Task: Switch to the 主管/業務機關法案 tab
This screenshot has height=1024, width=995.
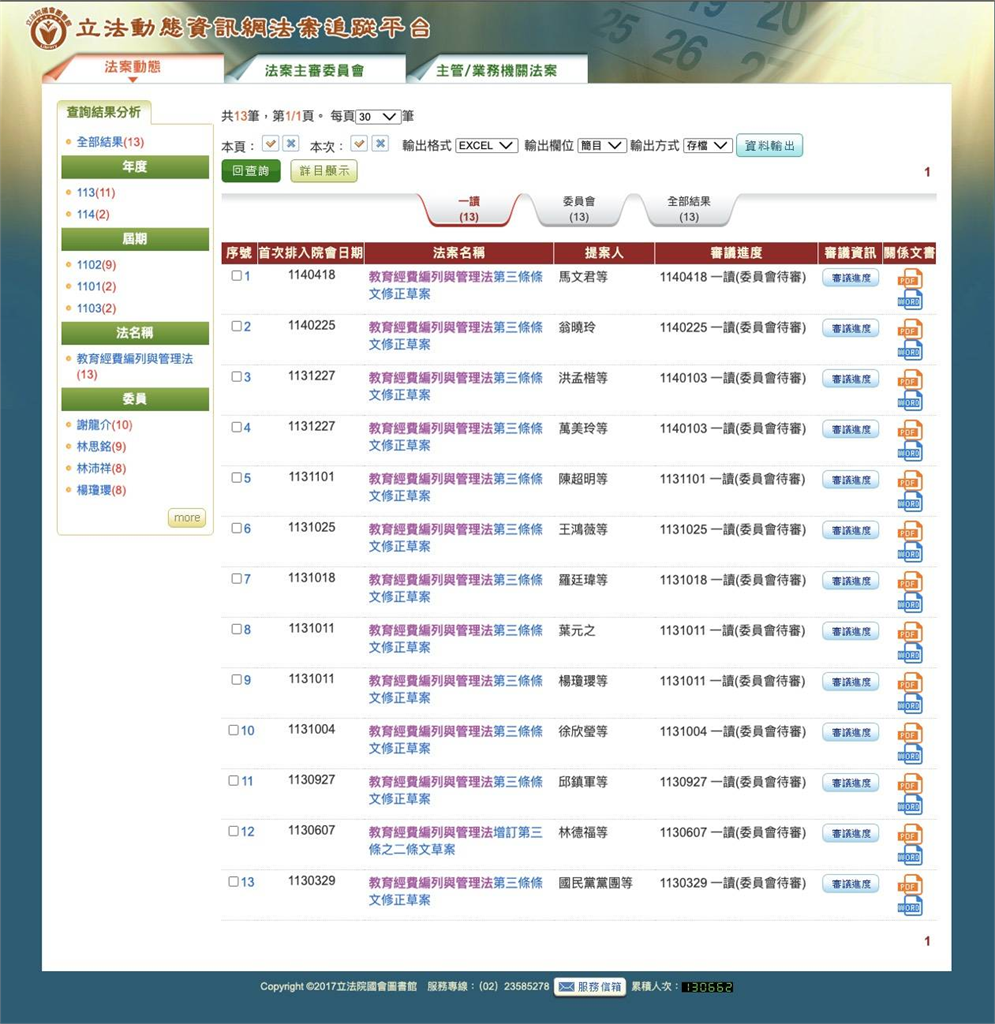Action: [x=496, y=71]
